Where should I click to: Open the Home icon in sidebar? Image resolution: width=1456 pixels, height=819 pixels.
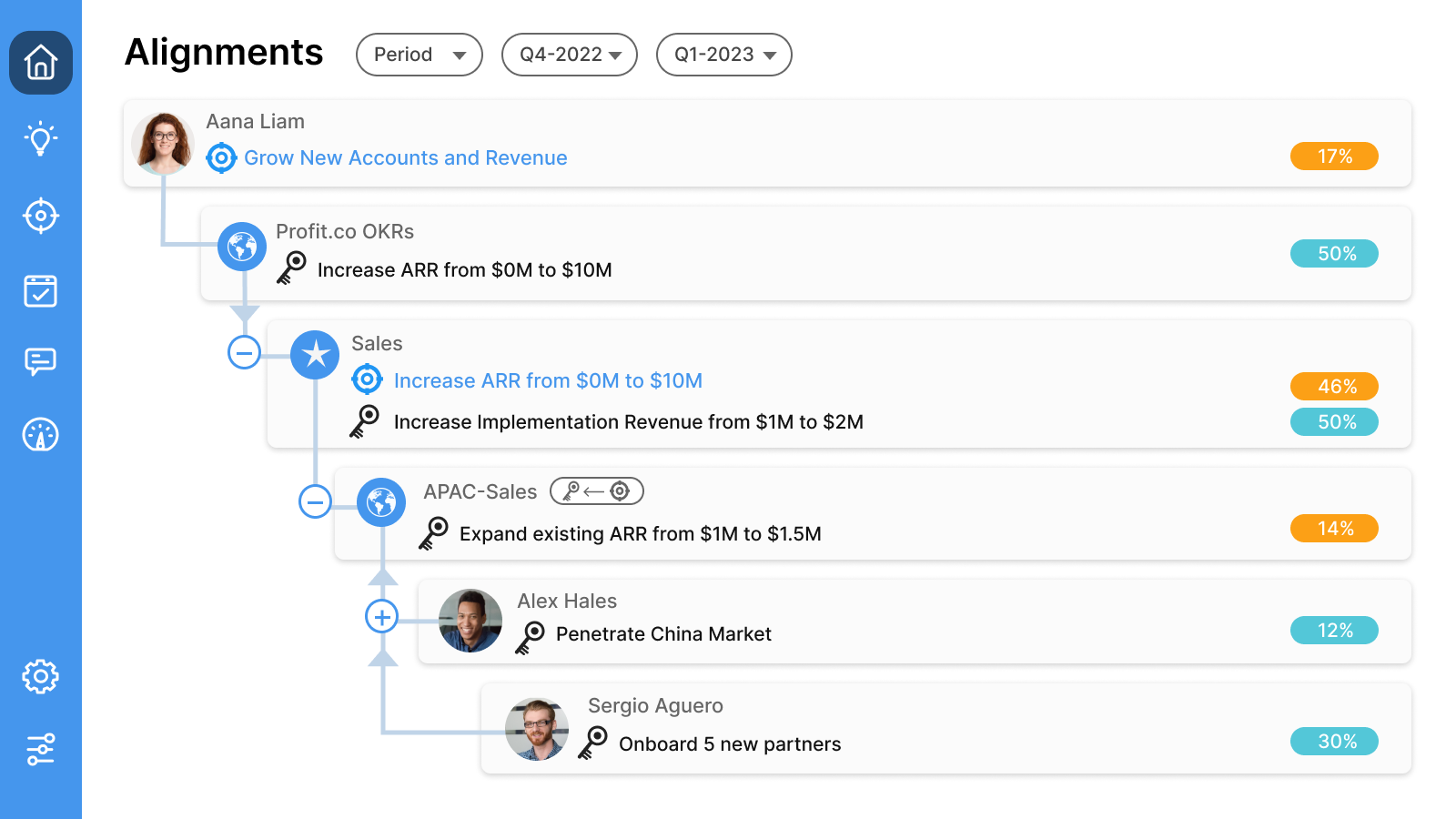[41, 63]
